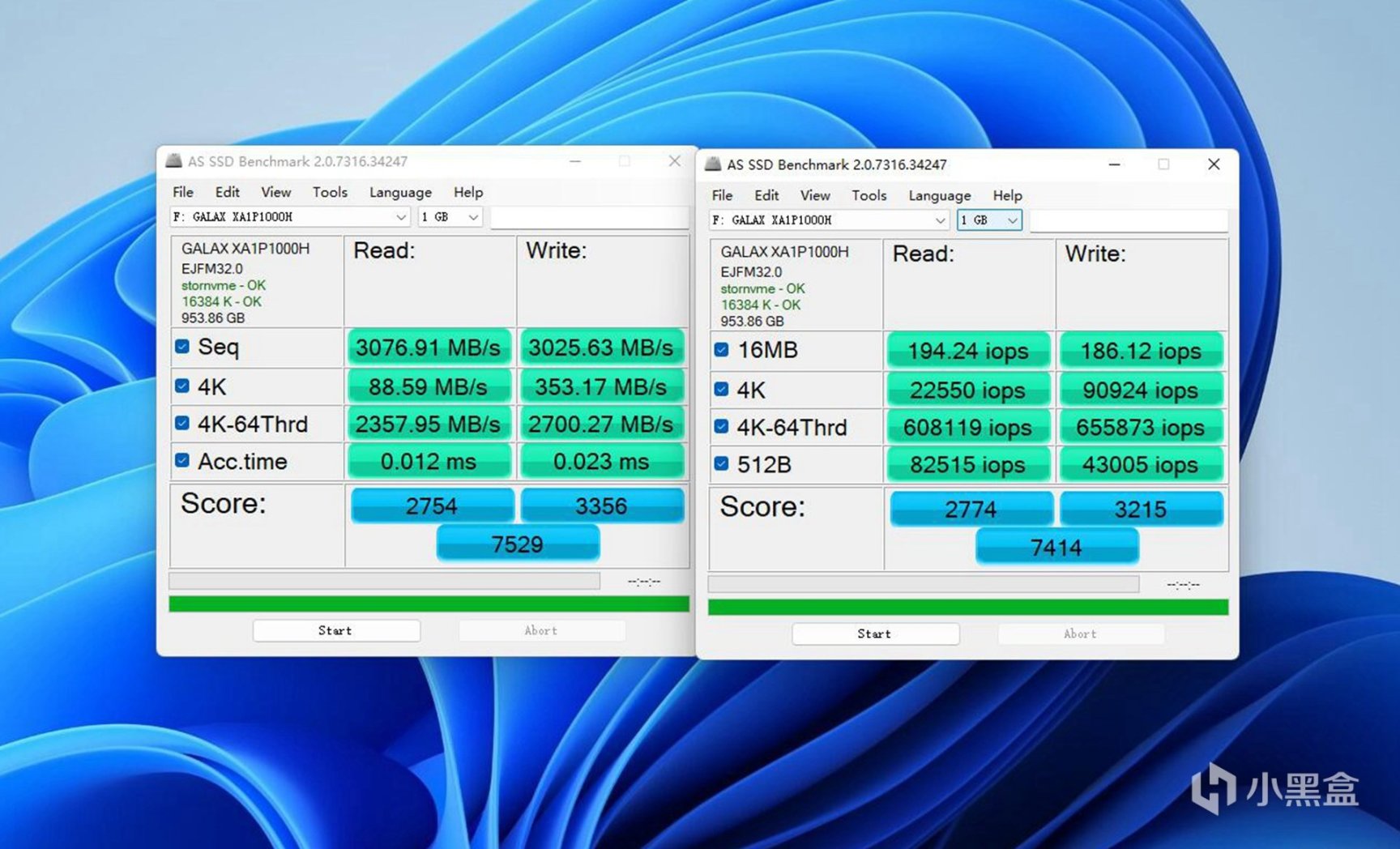Click the read score 2774
Screen dimensions: 1400x849
tap(971, 509)
